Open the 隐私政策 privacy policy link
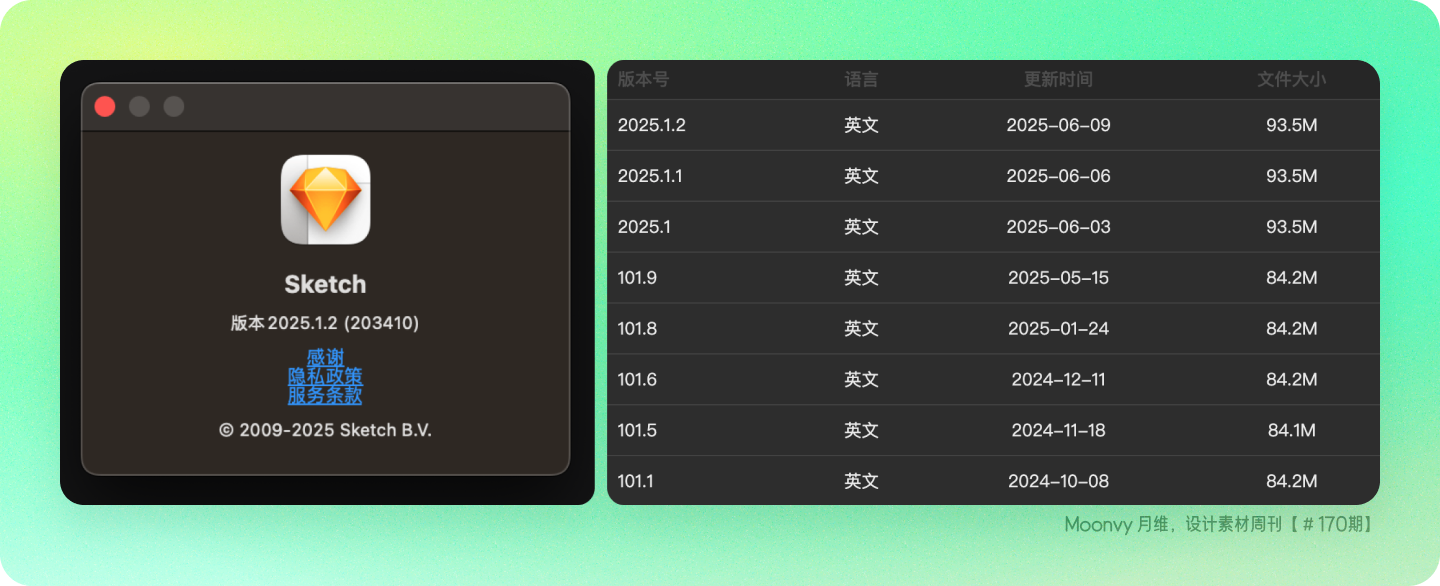Image resolution: width=1440 pixels, height=586 pixels. coord(325,376)
